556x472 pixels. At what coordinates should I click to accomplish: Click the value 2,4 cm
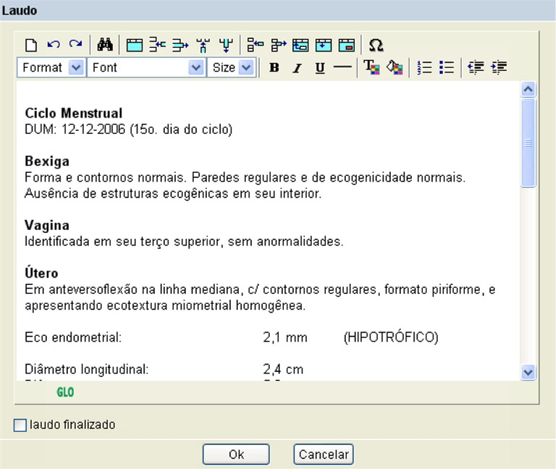tap(283, 370)
